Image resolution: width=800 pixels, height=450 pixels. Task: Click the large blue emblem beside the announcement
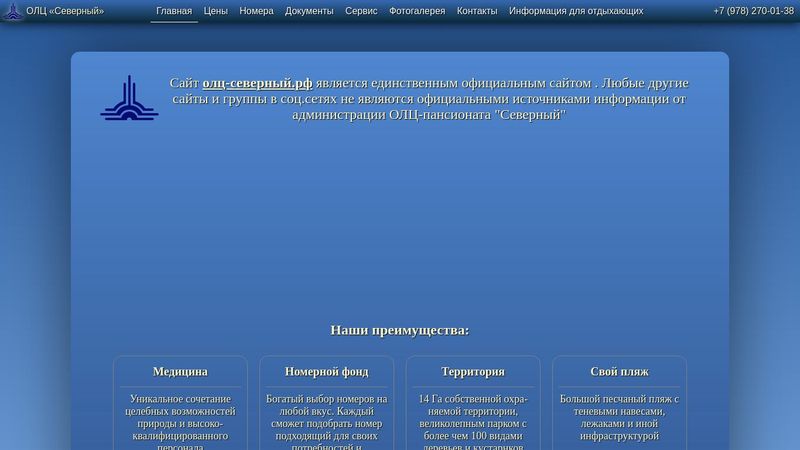point(129,99)
